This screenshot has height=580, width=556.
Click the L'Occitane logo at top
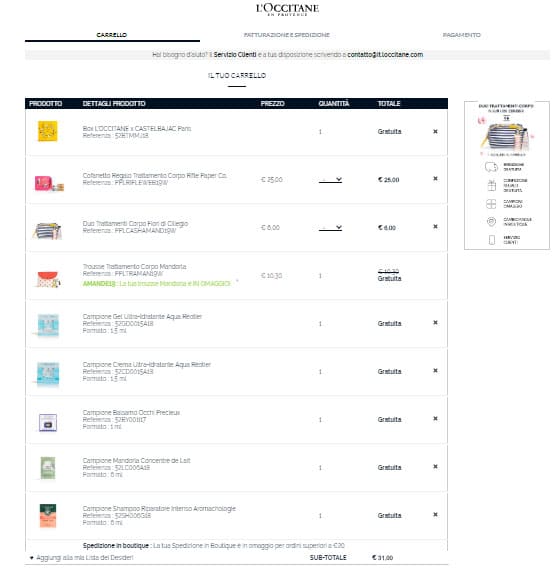287,9
